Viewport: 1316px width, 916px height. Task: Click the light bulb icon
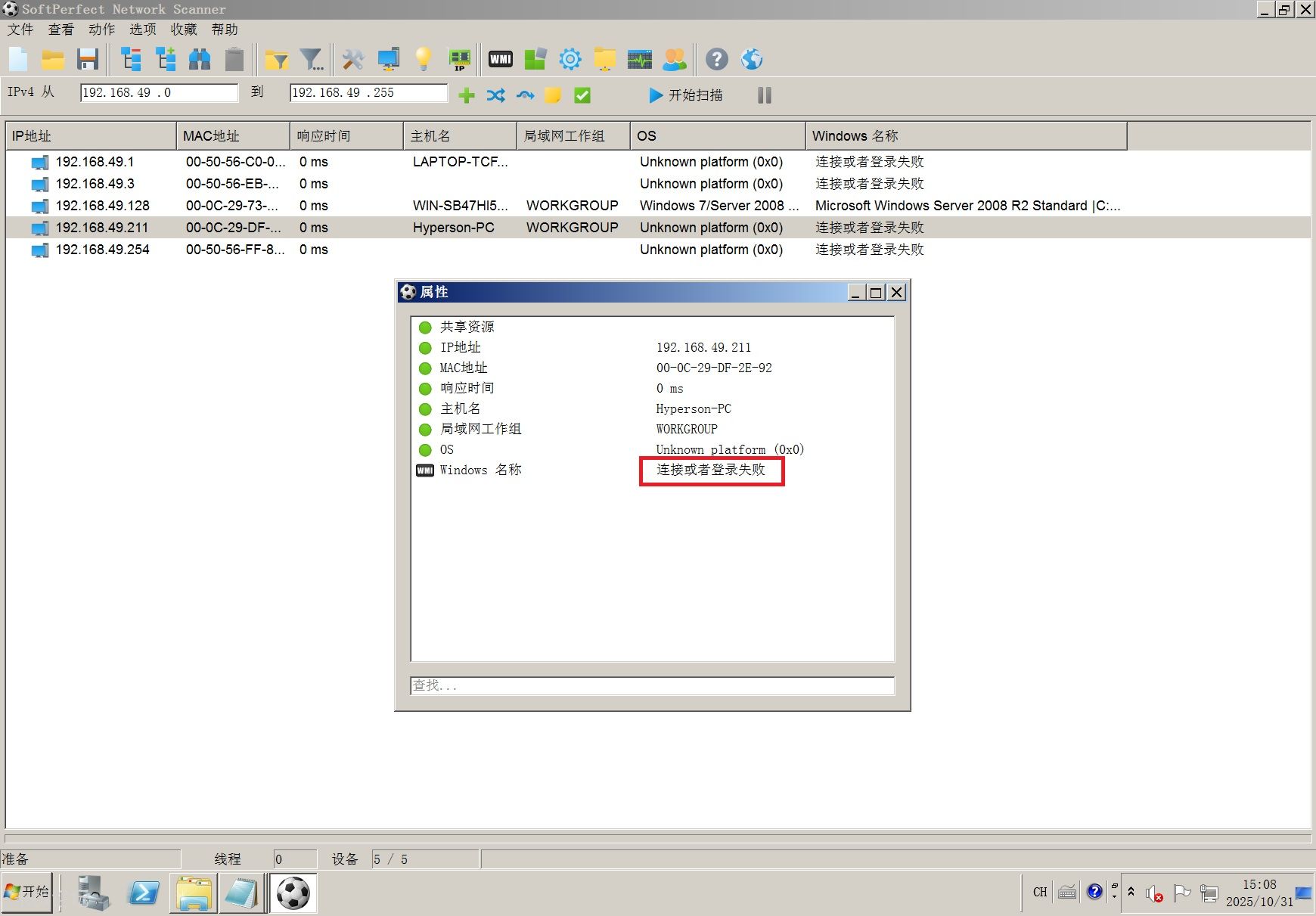423,59
